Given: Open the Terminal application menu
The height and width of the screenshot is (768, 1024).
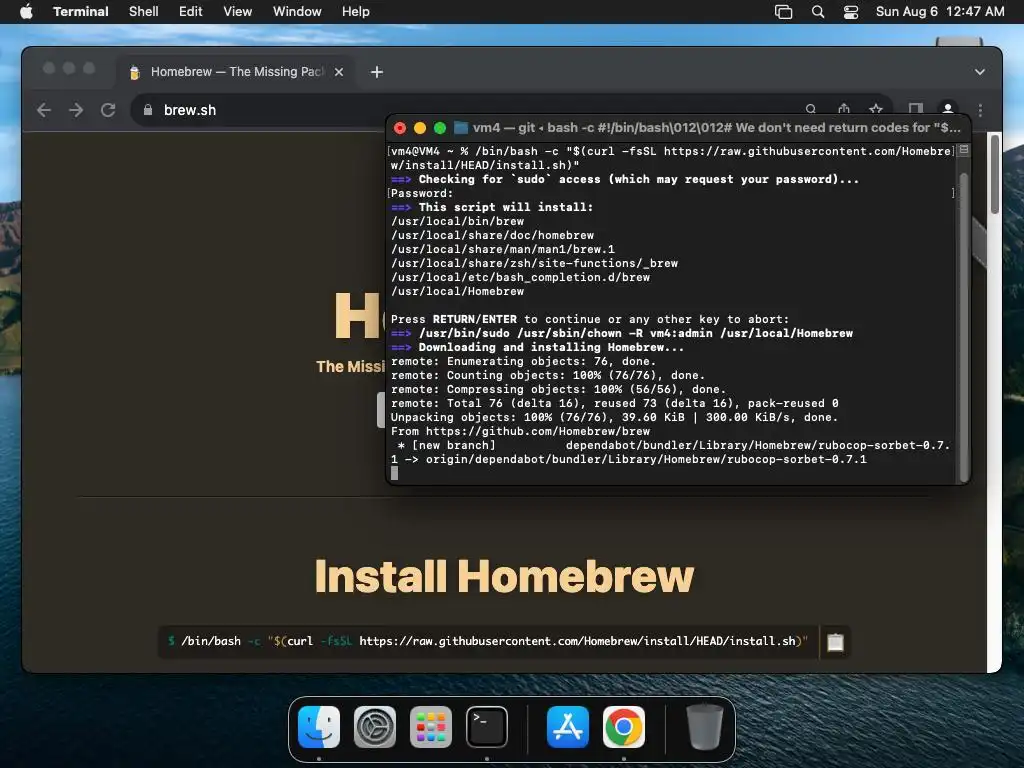Looking at the screenshot, I should [x=80, y=11].
